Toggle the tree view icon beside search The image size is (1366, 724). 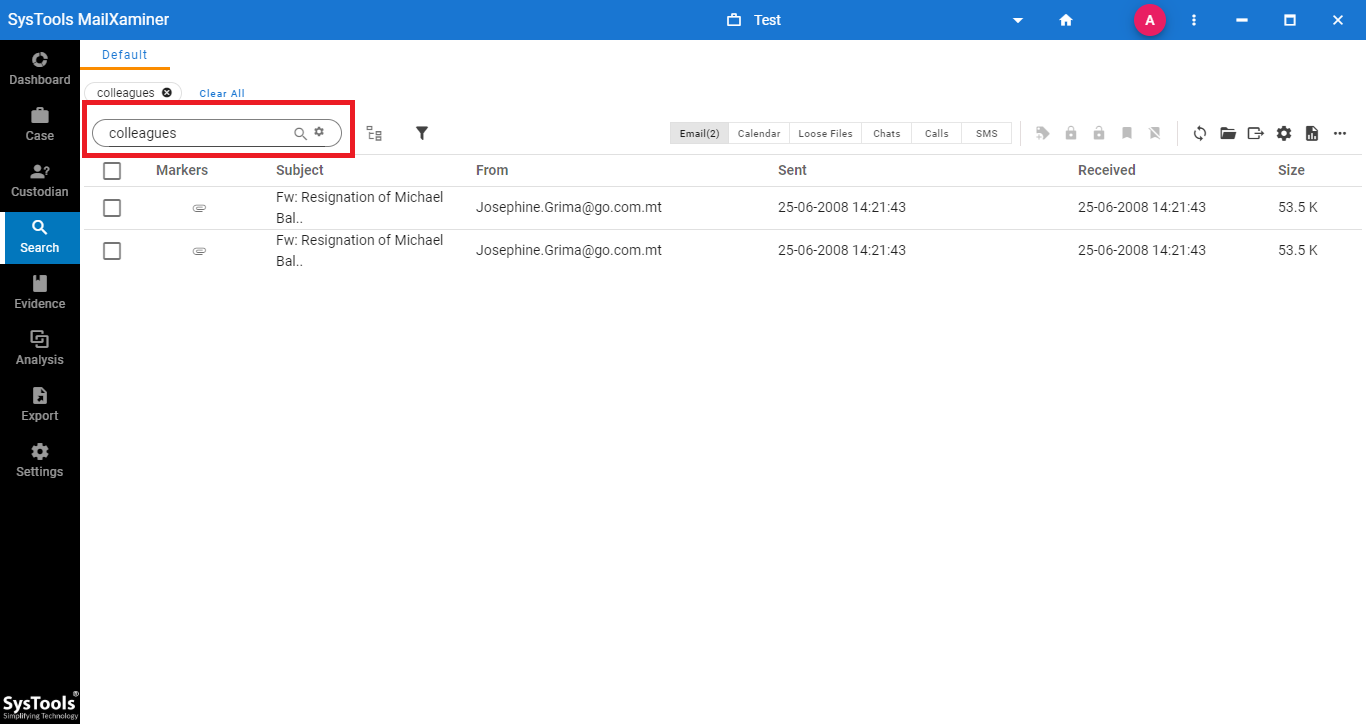tap(374, 133)
